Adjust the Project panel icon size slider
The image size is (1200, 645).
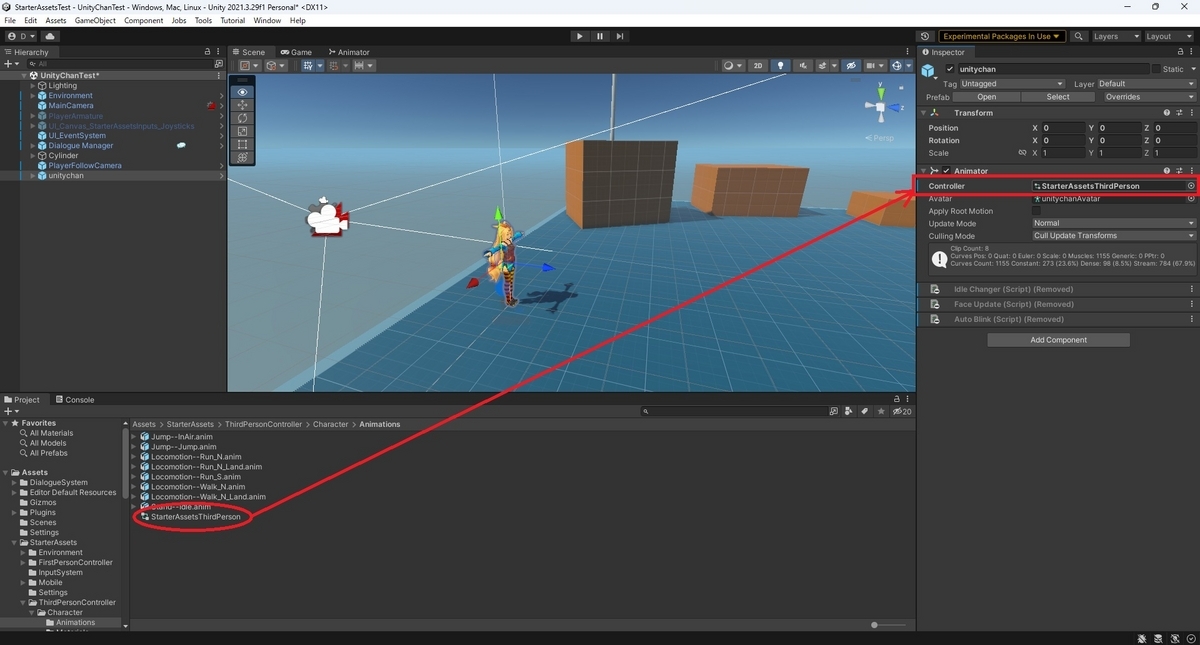(x=875, y=625)
